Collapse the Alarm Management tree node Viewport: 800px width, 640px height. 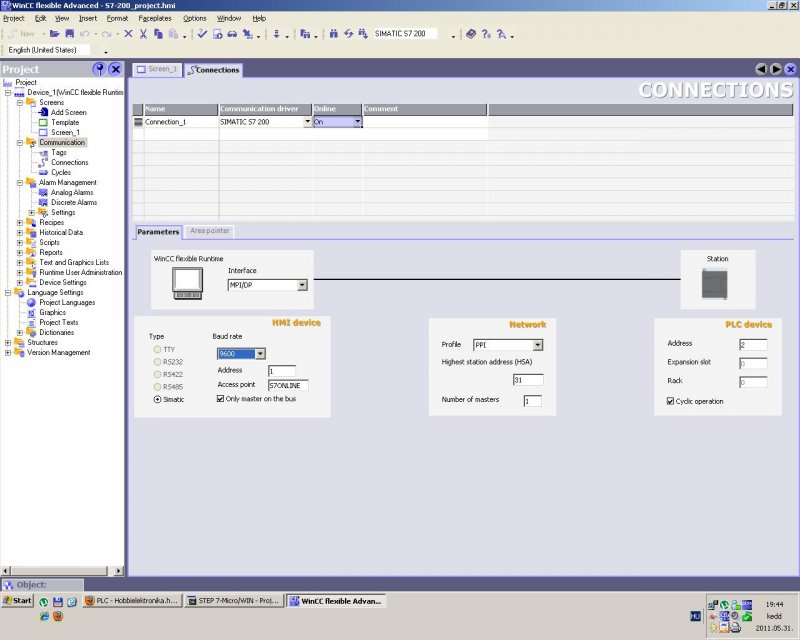pyautogui.click(x=20, y=183)
